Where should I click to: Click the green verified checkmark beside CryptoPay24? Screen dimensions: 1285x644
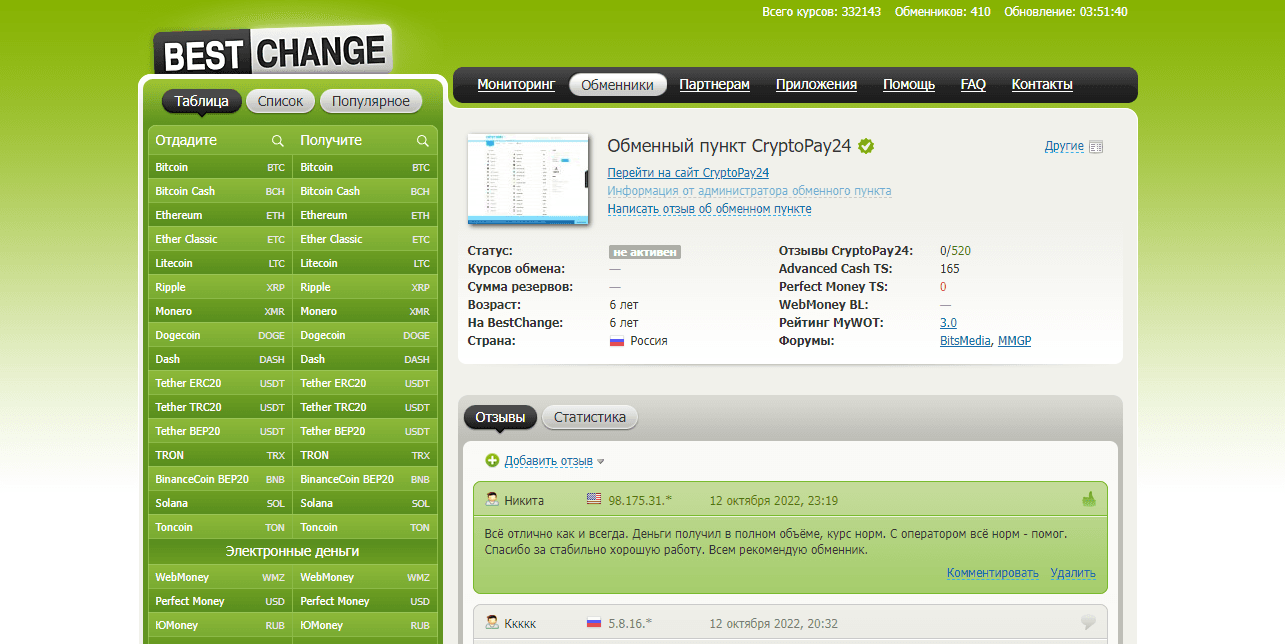pyautogui.click(x=866, y=146)
